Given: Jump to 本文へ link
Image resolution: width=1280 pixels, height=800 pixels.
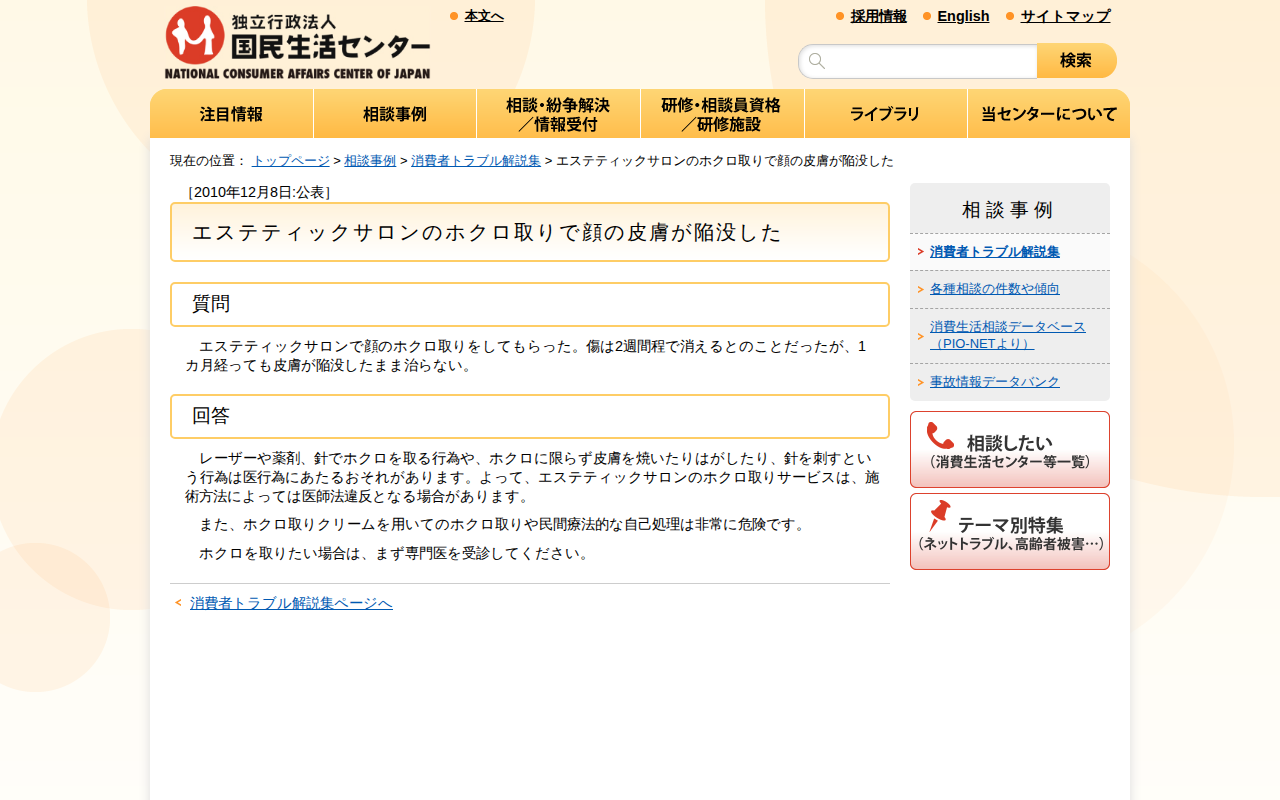Looking at the screenshot, I should click(x=484, y=16).
